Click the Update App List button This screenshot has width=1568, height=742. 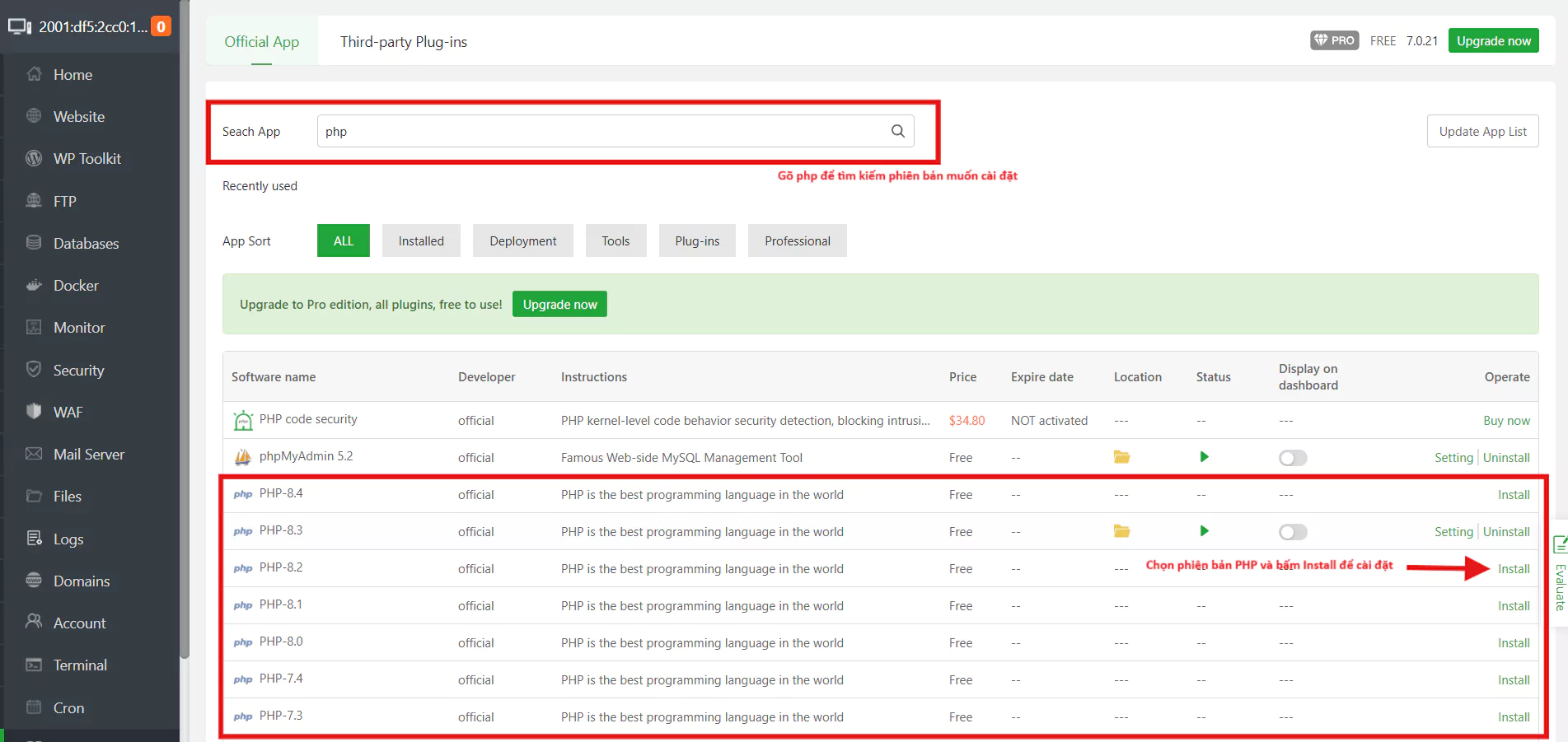(x=1482, y=131)
